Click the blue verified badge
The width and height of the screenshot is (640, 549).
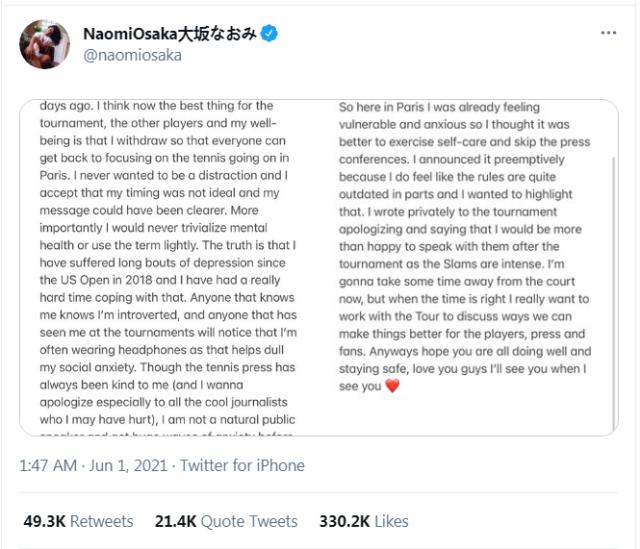point(269,34)
